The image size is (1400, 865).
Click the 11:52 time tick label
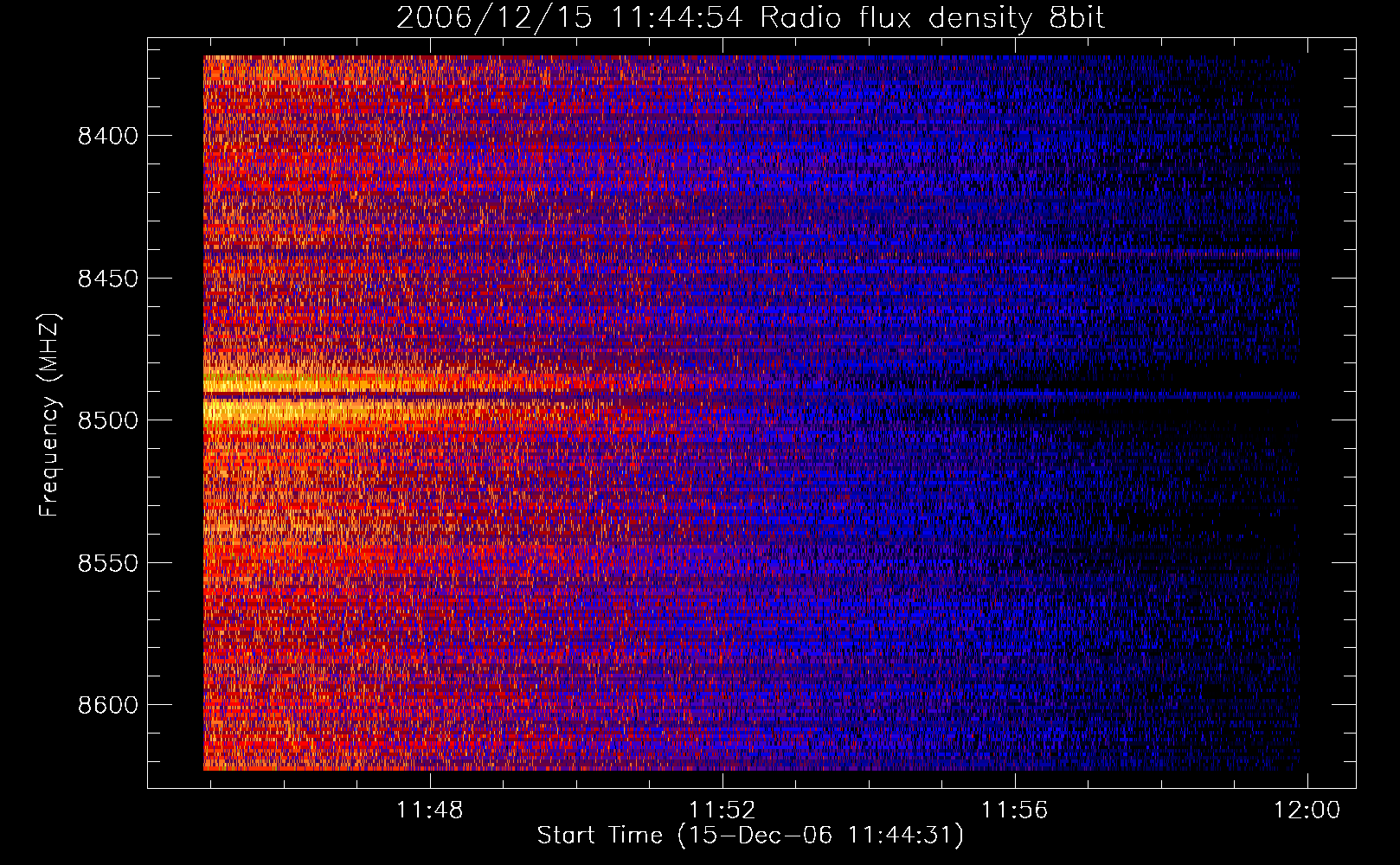pos(722,811)
